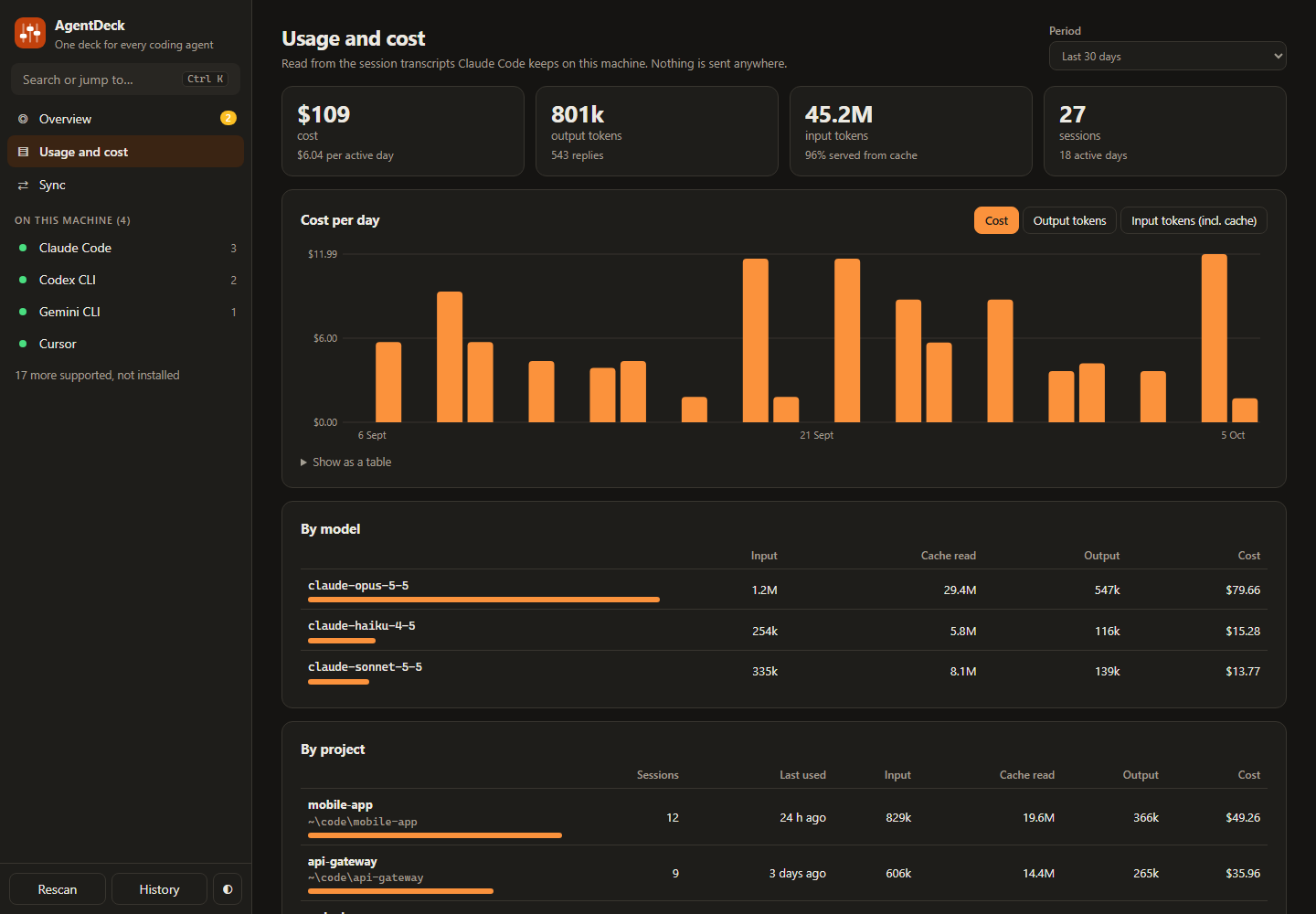1316x914 pixels.
Task: Open the Period dropdown showing Last 30 days
Action: pyautogui.click(x=1168, y=56)
